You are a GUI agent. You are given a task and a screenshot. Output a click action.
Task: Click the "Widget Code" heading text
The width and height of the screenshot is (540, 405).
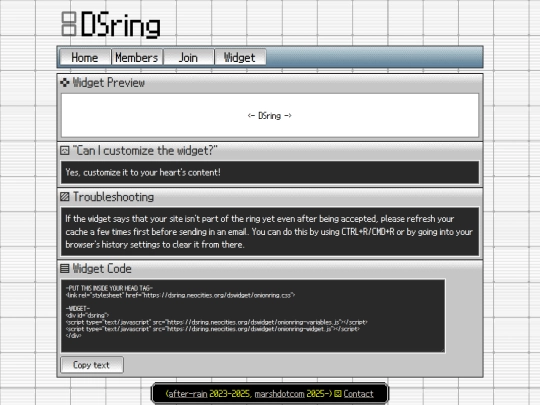click(x=102, y=268)
